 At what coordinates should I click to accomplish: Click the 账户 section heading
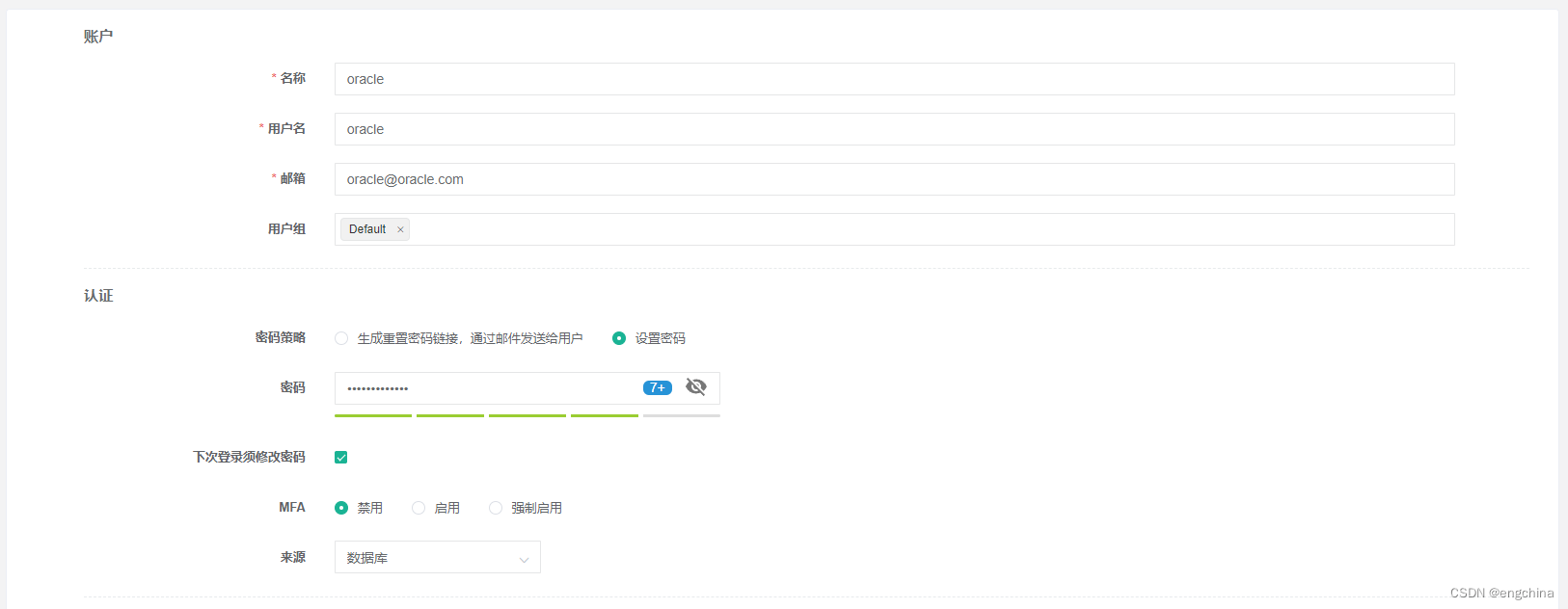98,37
